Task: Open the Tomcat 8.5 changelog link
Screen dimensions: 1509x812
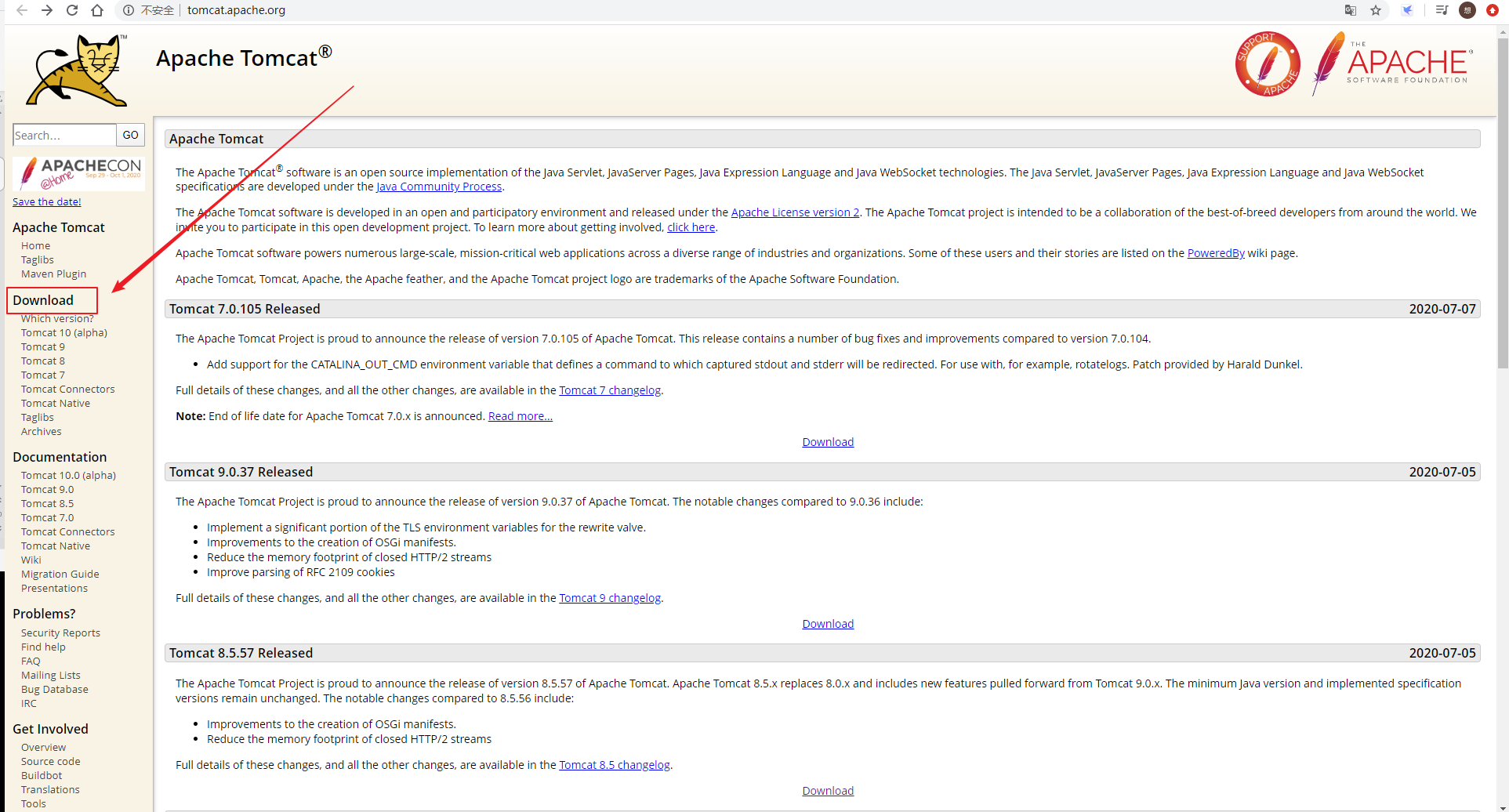Action: (615, 765)
